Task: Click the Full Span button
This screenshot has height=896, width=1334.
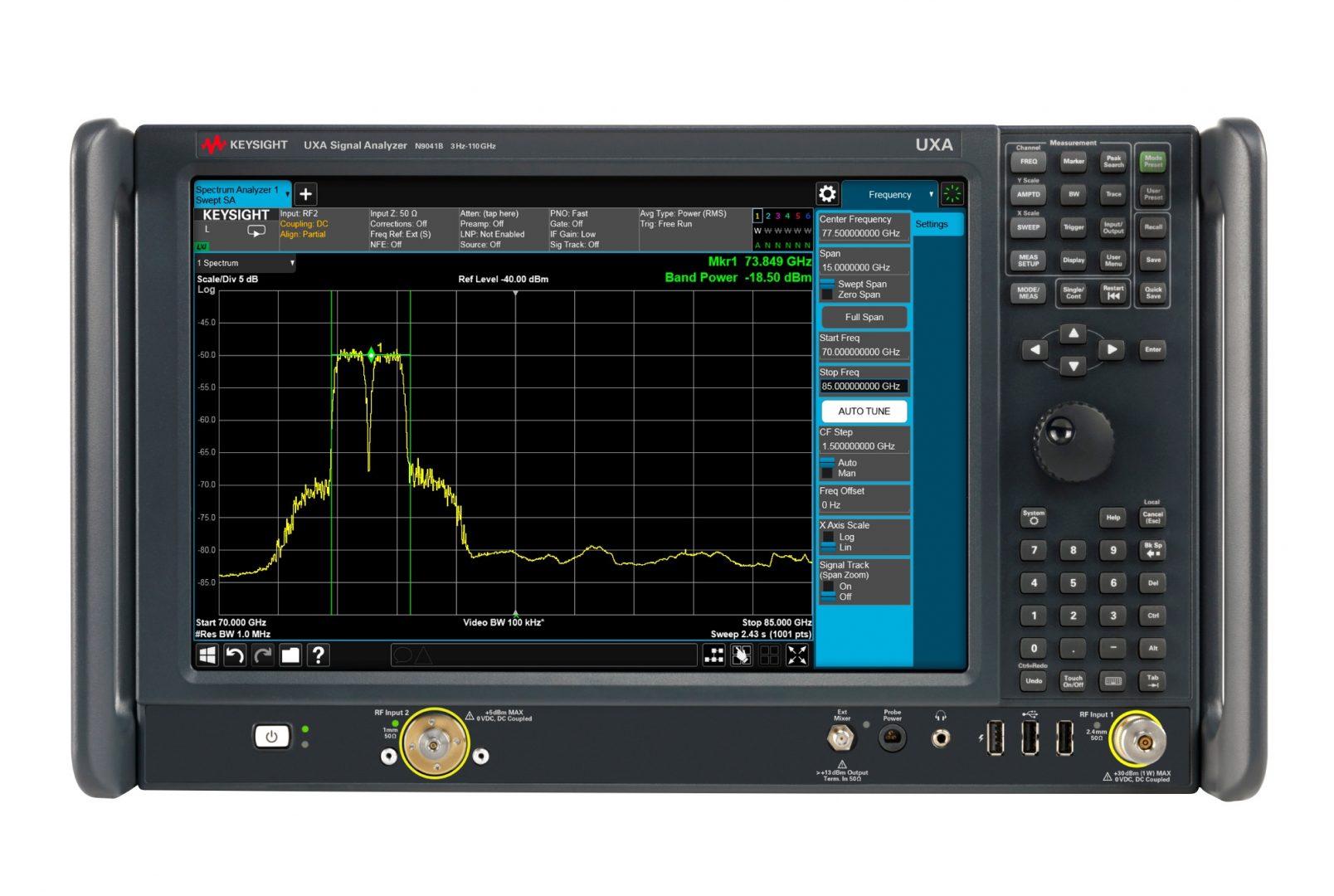Action: click(x=864, y=317)
